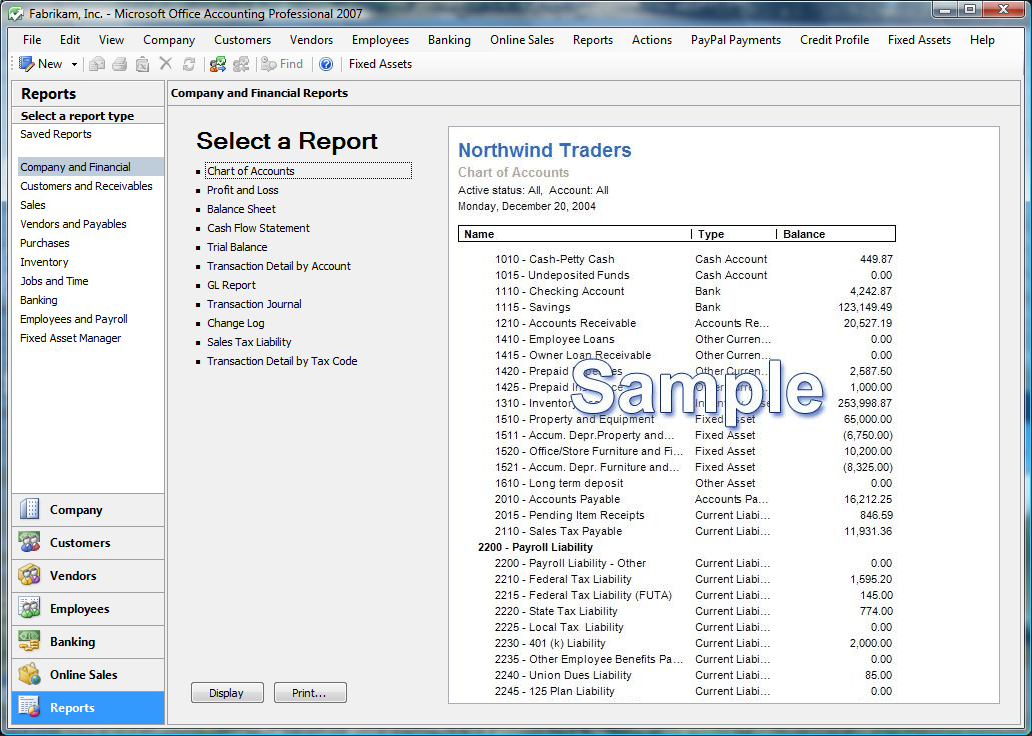Image resolution: width=1032 pixels, height=736 pixels.
Task: Open the PayPal Payments menu
Action: tap(736, 39)
